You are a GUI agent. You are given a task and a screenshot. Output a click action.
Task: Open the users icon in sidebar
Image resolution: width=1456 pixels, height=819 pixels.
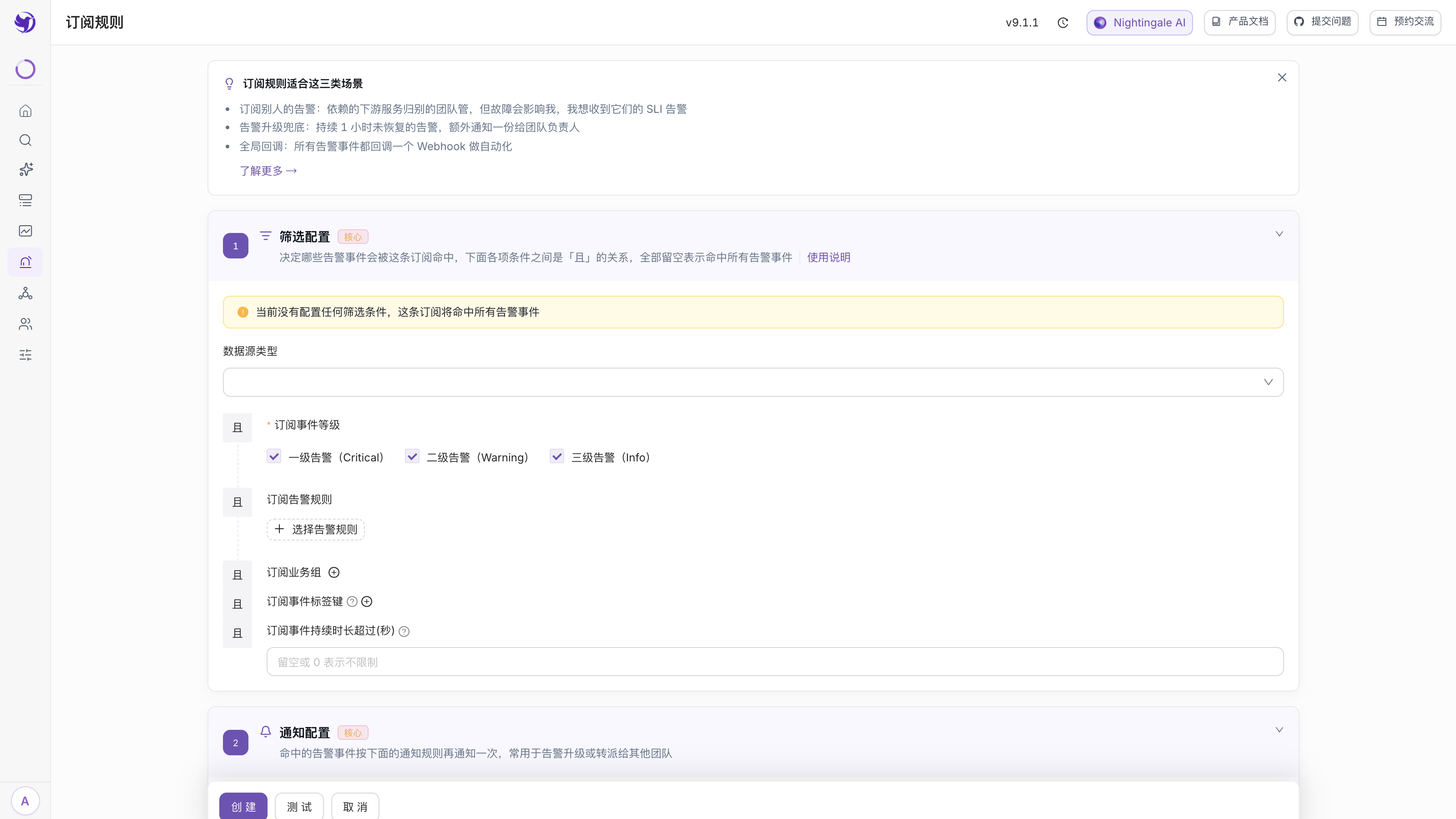(x=25, y=324)
